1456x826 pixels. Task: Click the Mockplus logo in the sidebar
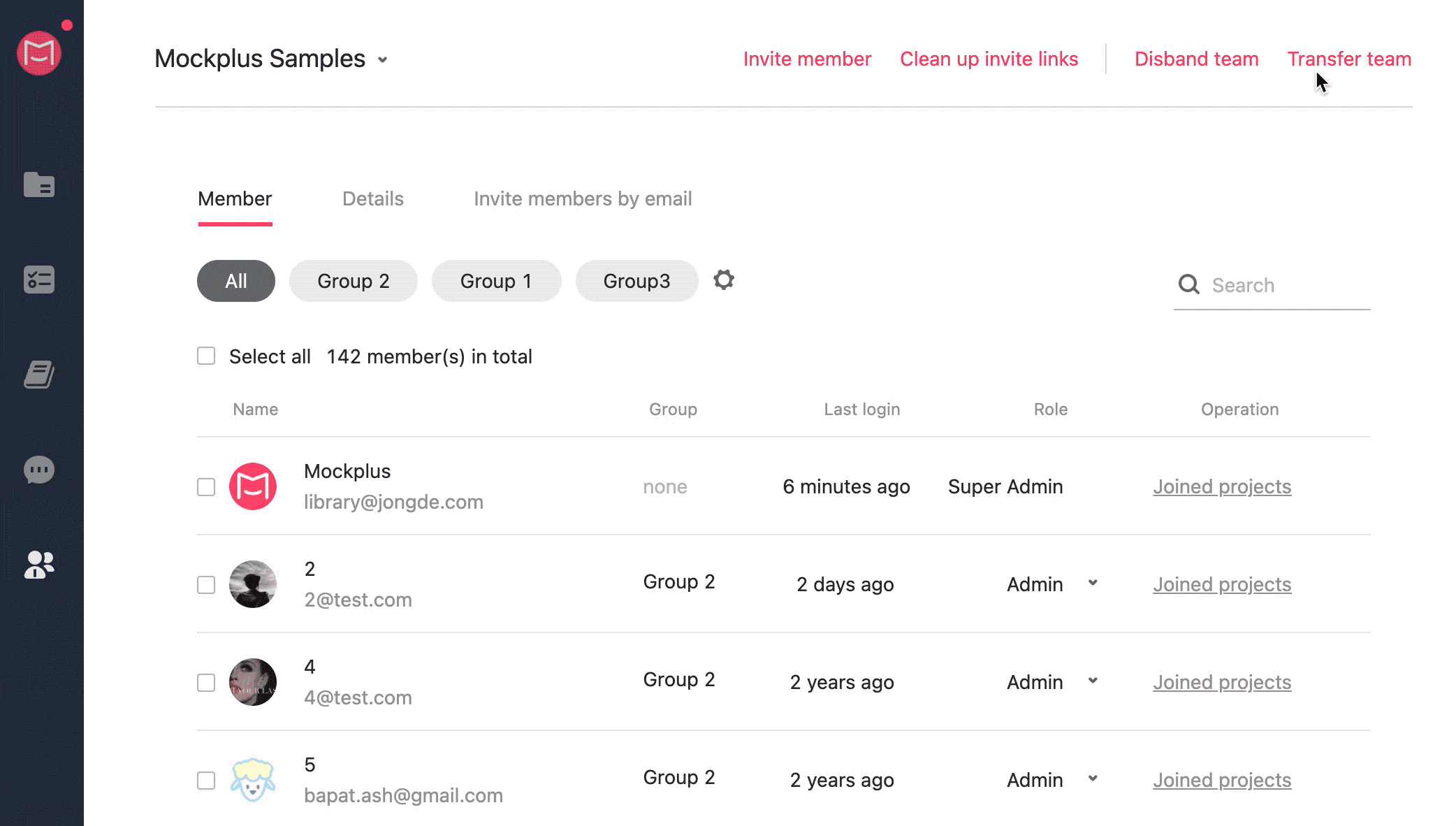click(39, 53)
